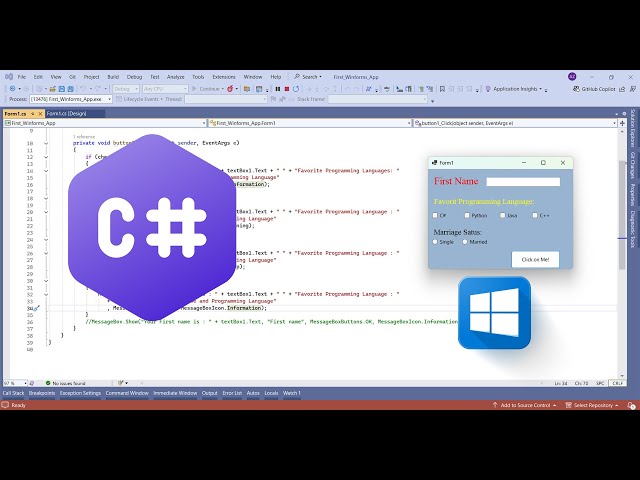Click the purple account avatar badge
The height and width of the screenshot is (480, 640).
[x=572, y=77]
